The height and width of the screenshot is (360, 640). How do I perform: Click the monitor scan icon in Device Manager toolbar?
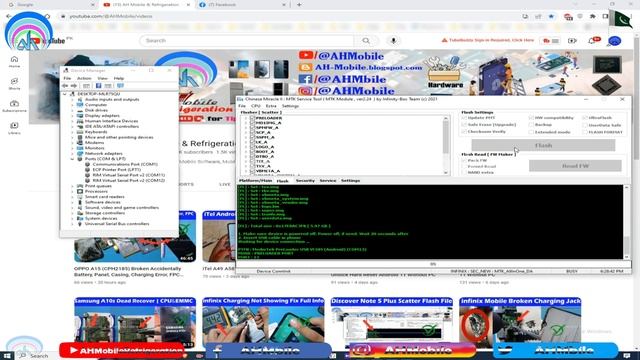(120, 86)
